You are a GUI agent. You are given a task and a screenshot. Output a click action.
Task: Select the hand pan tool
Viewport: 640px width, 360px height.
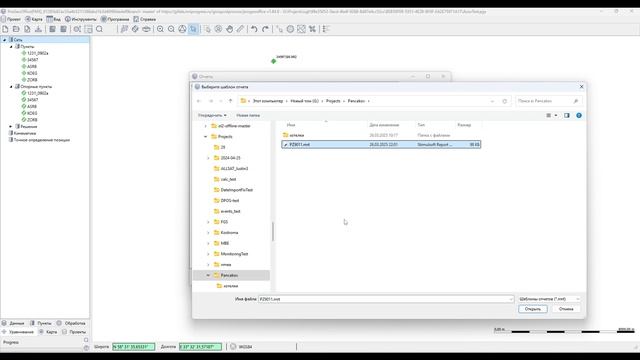[x=230, y=29]
